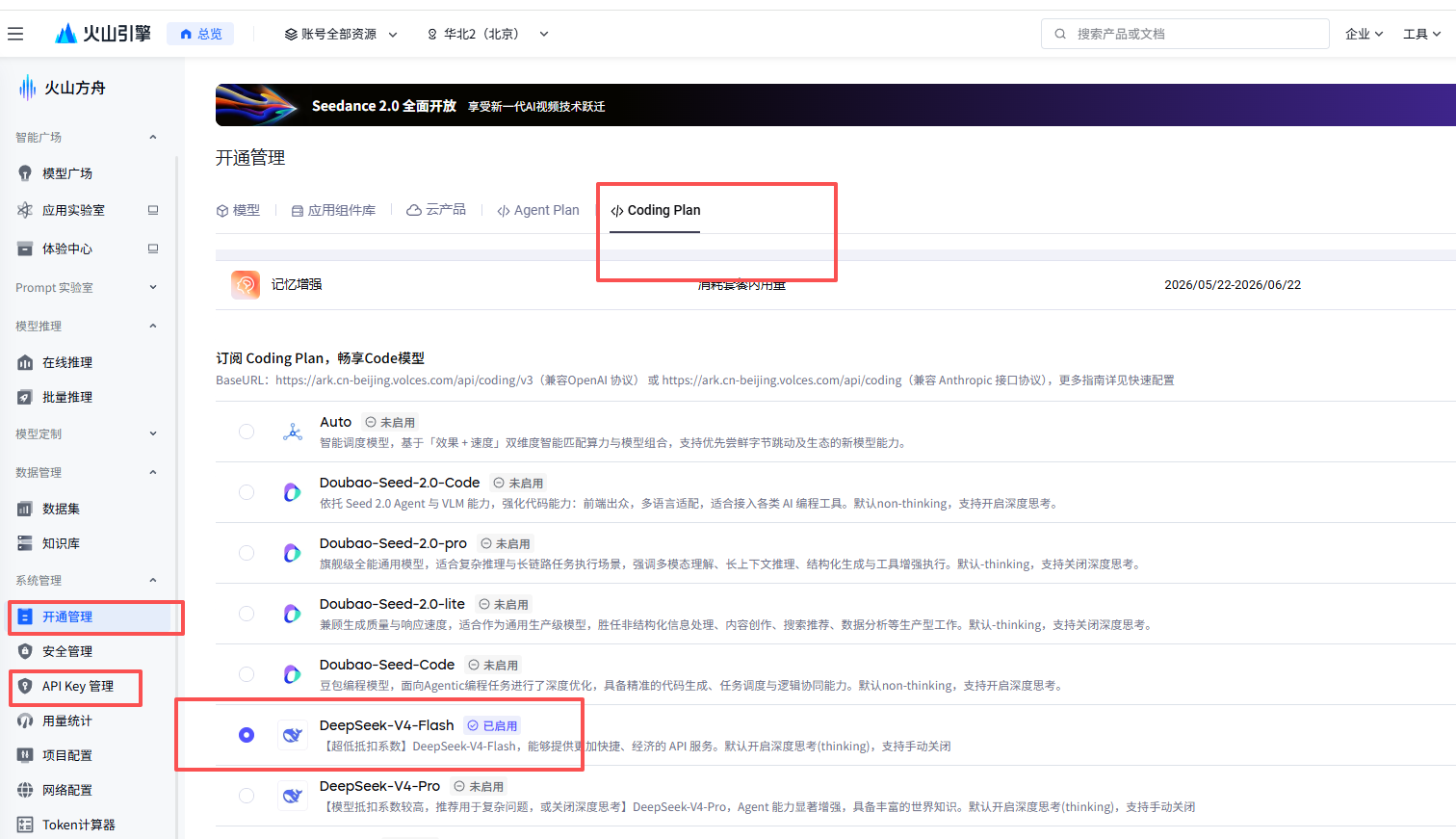Select the DeepSeek-V4-Flash radio button

(247, 735)
